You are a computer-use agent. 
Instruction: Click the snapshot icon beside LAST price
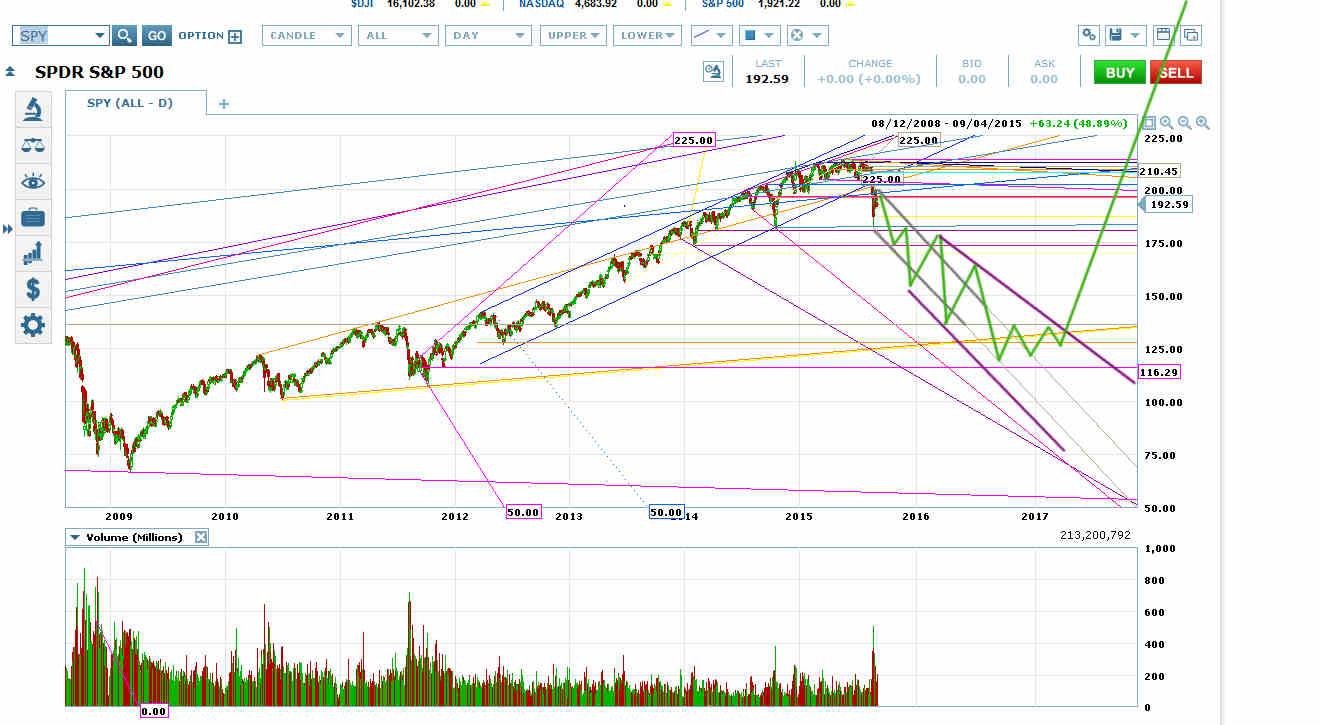click(713, 71)
